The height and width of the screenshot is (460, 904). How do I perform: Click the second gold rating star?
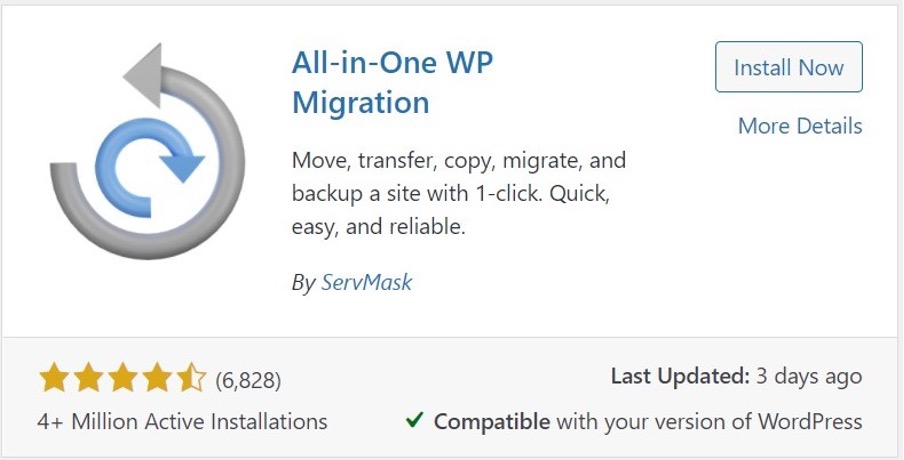tap(87, 379)
